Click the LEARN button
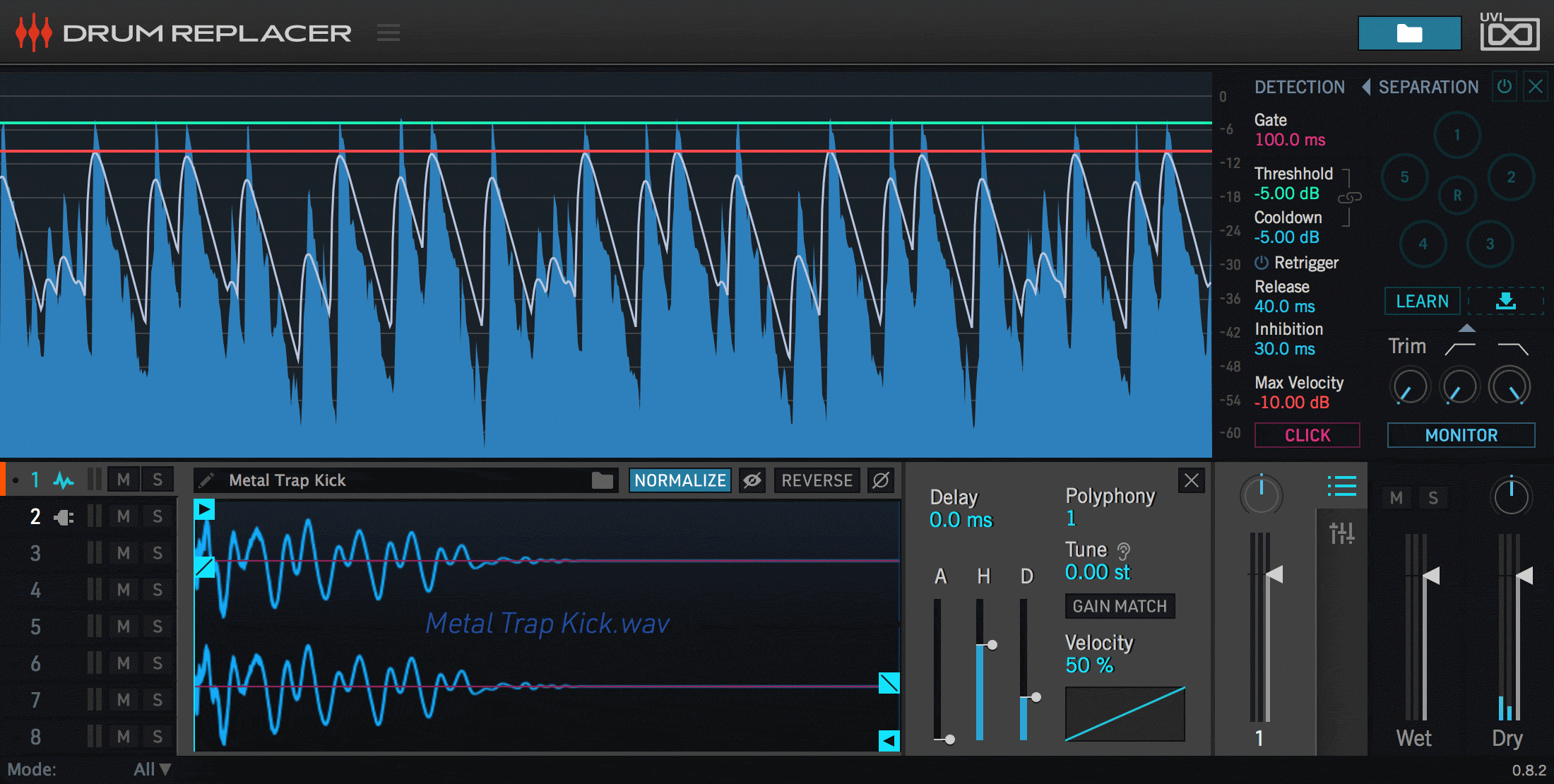The image size is (1554, 784). (1422, 302)
